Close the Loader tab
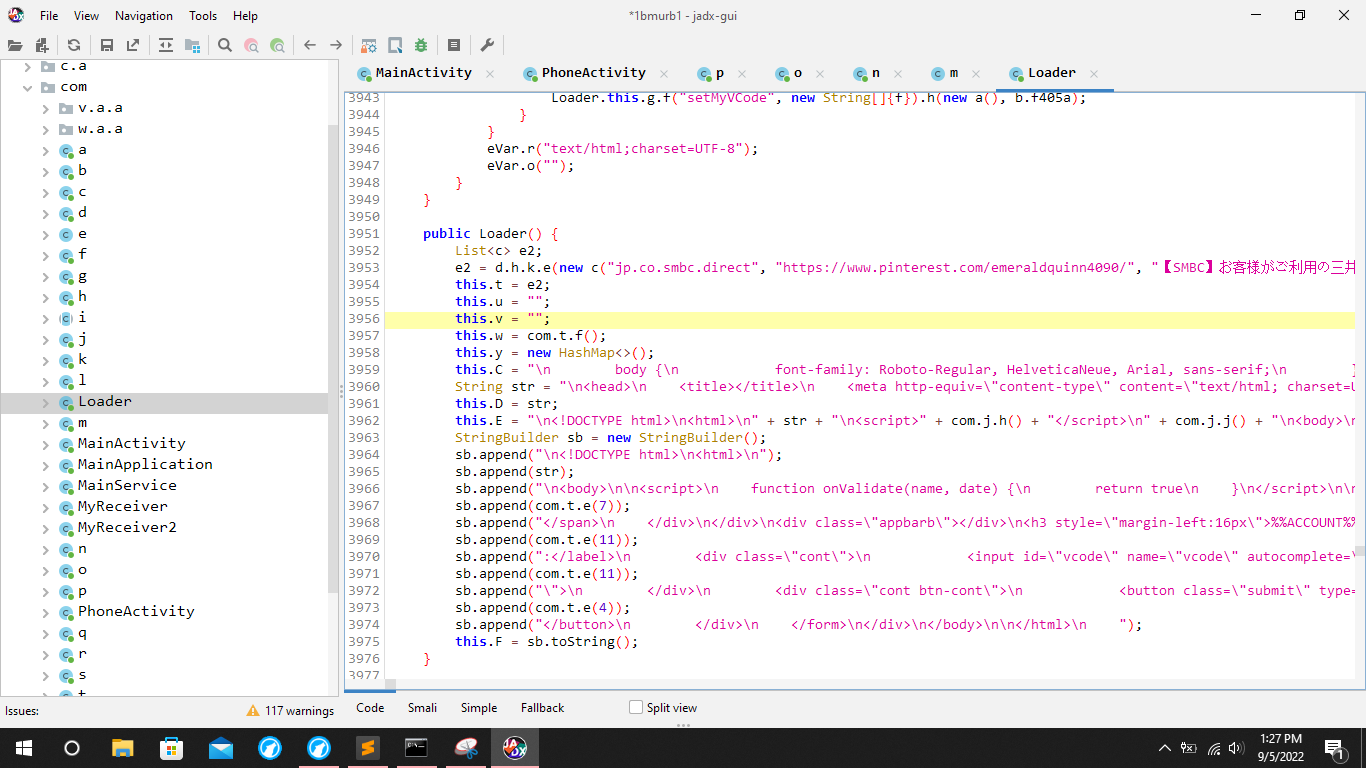 click(x=1094, y=73)
